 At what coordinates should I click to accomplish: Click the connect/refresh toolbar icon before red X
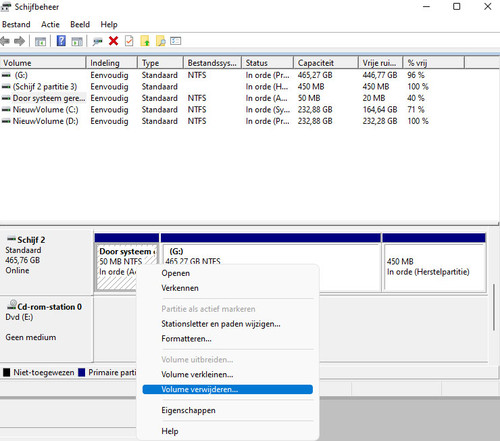coord(97,41)
